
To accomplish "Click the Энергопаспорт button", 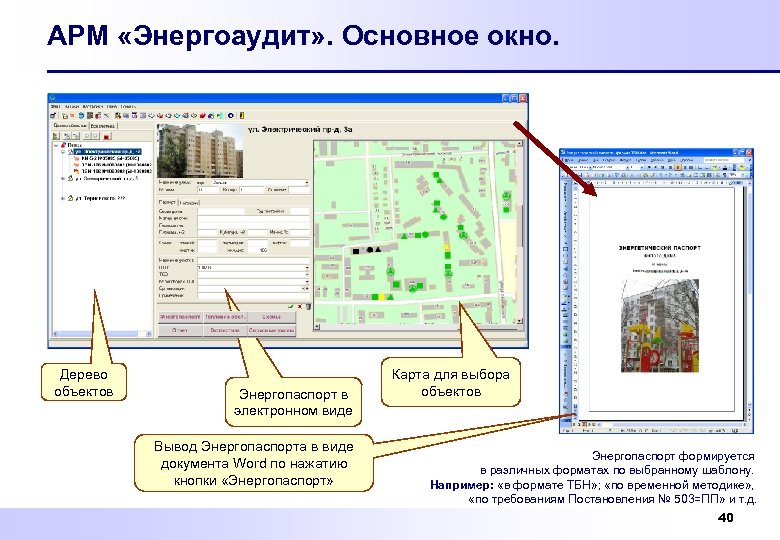I will pyautogui.click(x=180, y=317).
